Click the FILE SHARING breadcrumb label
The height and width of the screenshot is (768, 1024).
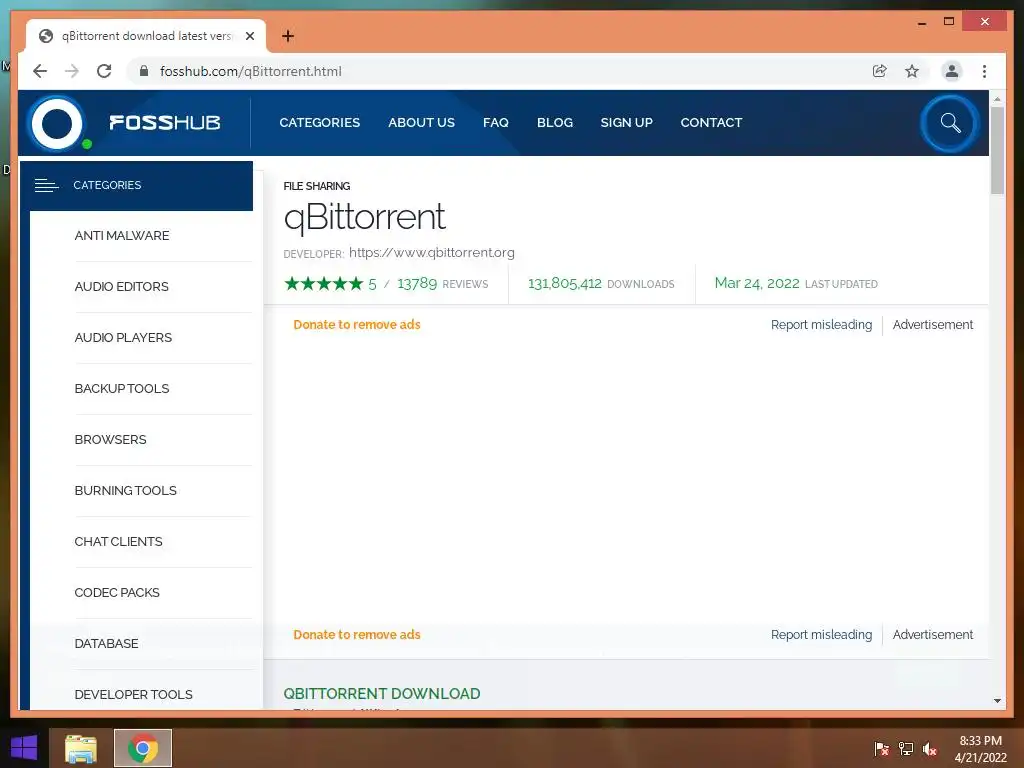[x=317, y=186]
